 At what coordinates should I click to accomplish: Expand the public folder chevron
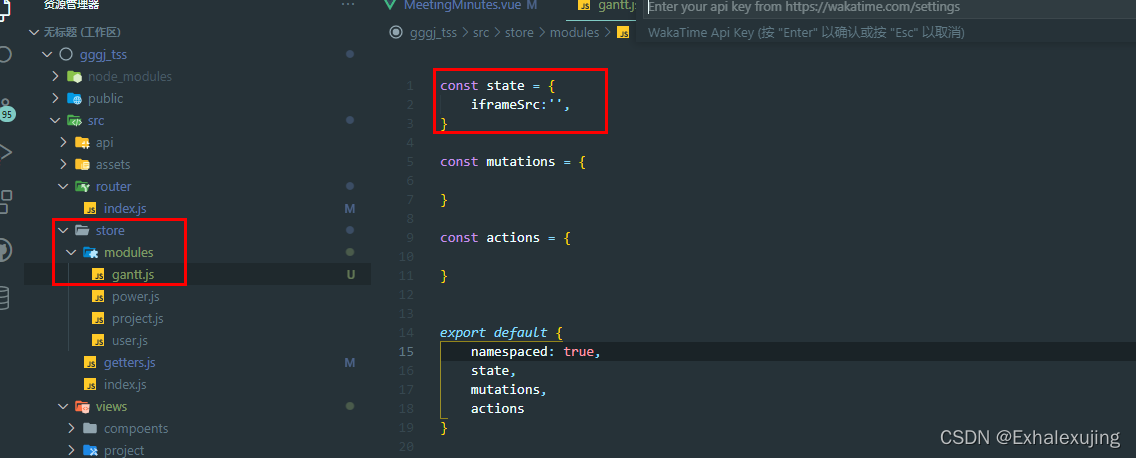pos(56,99)
